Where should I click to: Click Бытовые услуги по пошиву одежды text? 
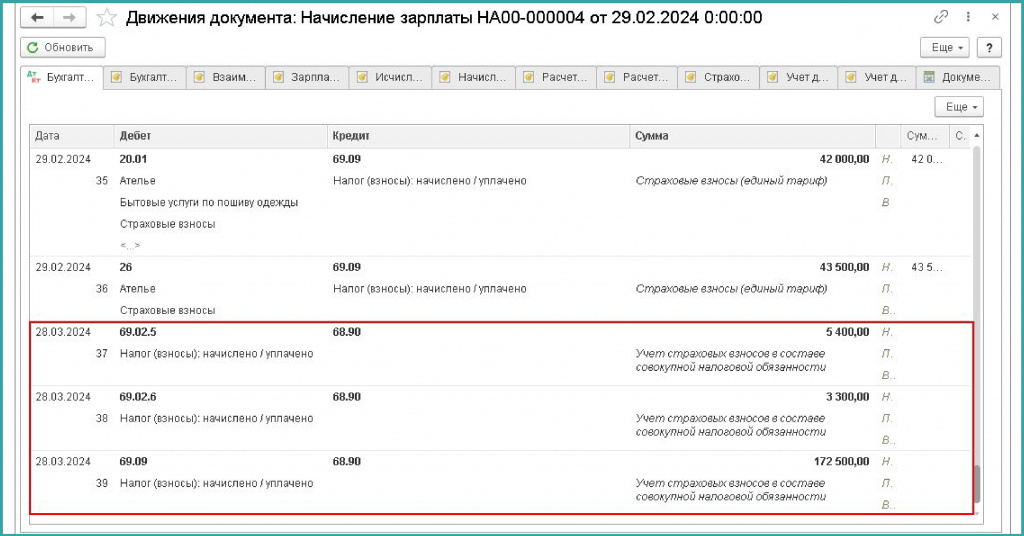click(x=209, y=202)
